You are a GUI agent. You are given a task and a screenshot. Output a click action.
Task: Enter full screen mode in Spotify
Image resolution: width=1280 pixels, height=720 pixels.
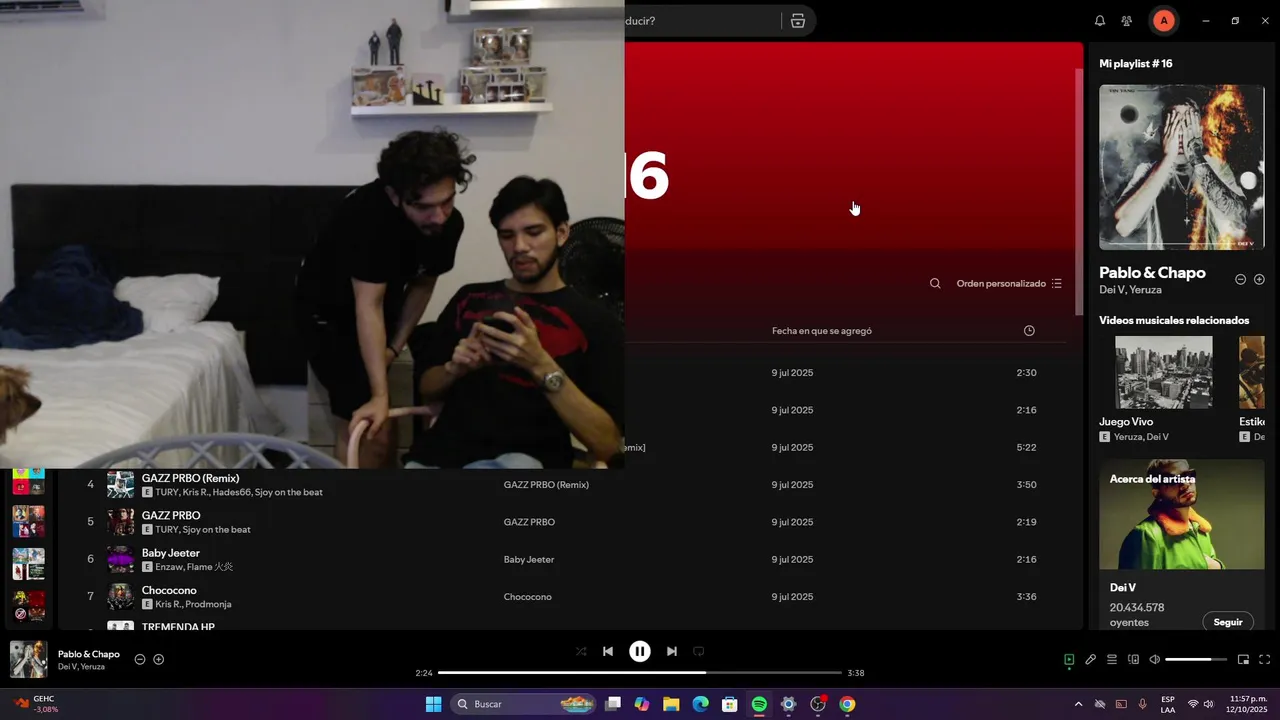click(x=1264, y=659)
